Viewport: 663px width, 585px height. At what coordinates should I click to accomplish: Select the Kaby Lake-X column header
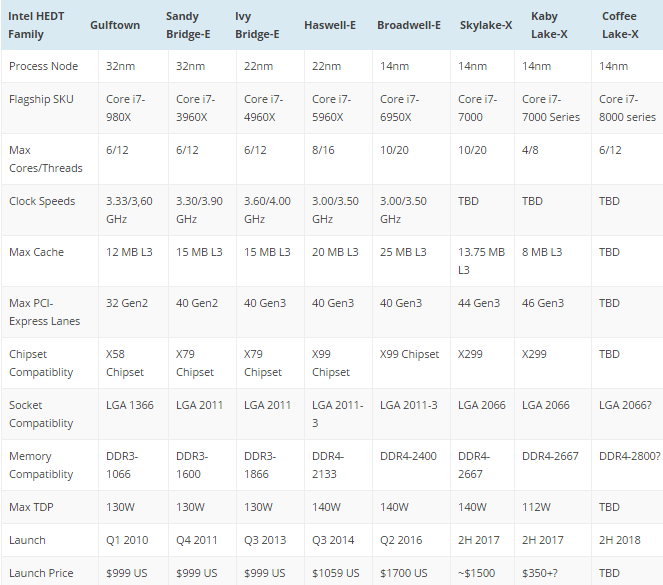(549, 25)
